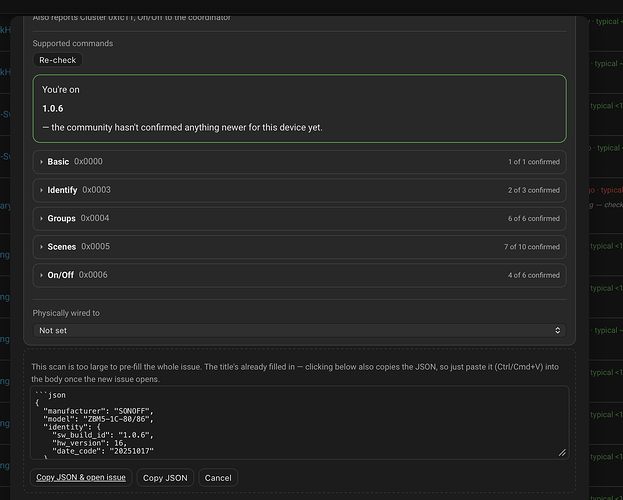Viewport: 623px width, 500px height.
Task: Click "This scan is too large" notice text
Action: [x=295, y=373]
